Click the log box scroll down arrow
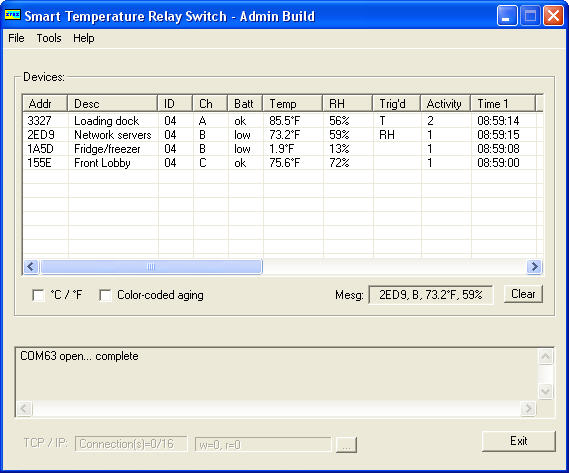The height and width of the screenshot is (473, 569). pyautogui.click(x=545, y=391)
